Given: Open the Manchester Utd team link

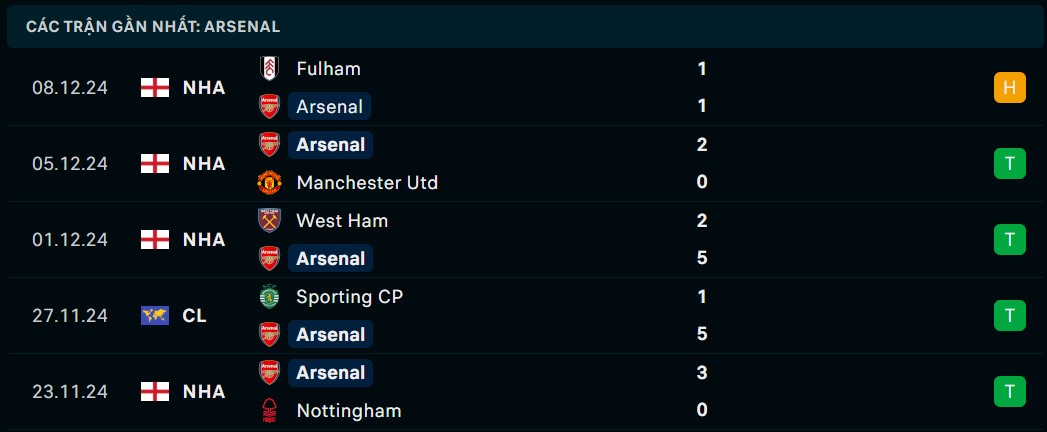Looking at the screenshot, I should coord(367,183).
